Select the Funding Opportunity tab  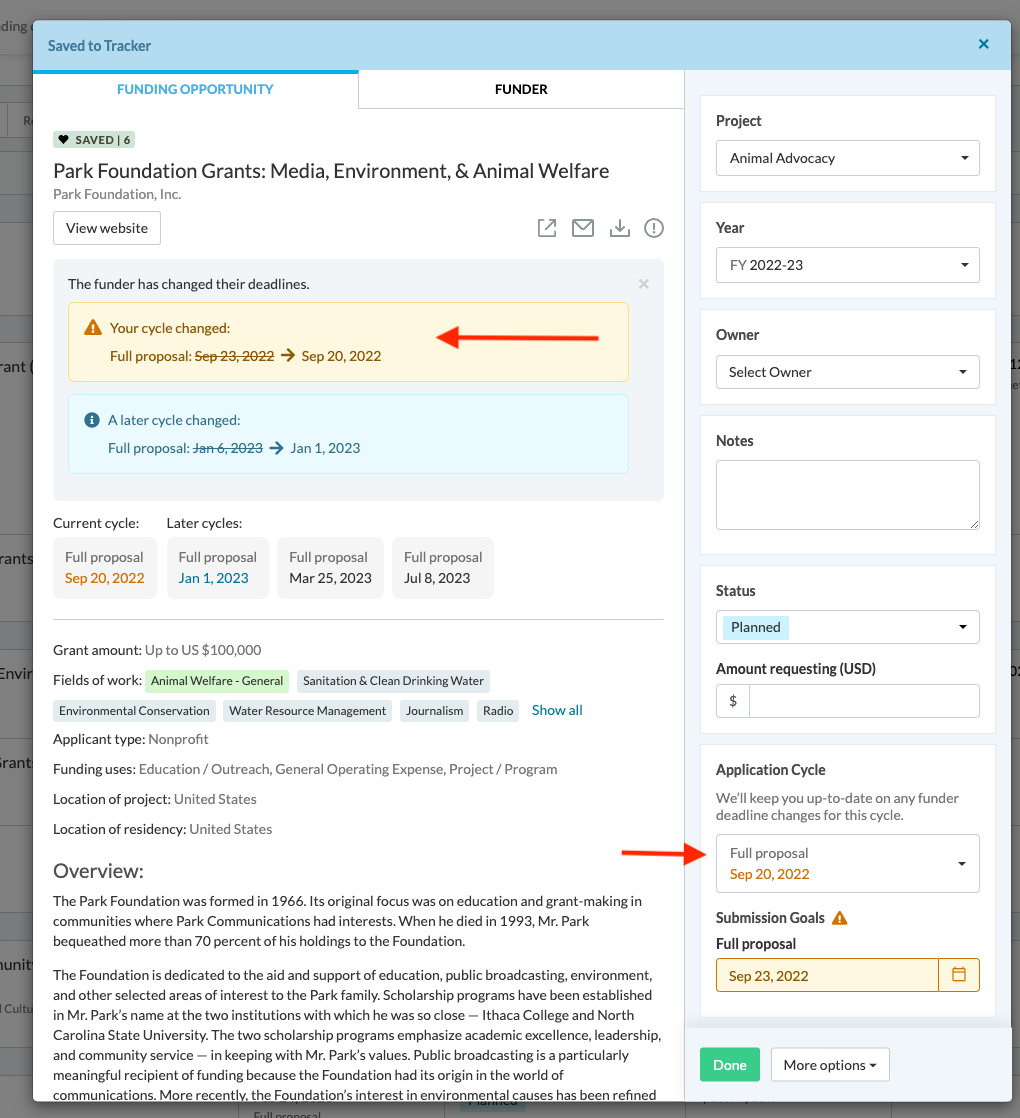[x=195, y=89]
